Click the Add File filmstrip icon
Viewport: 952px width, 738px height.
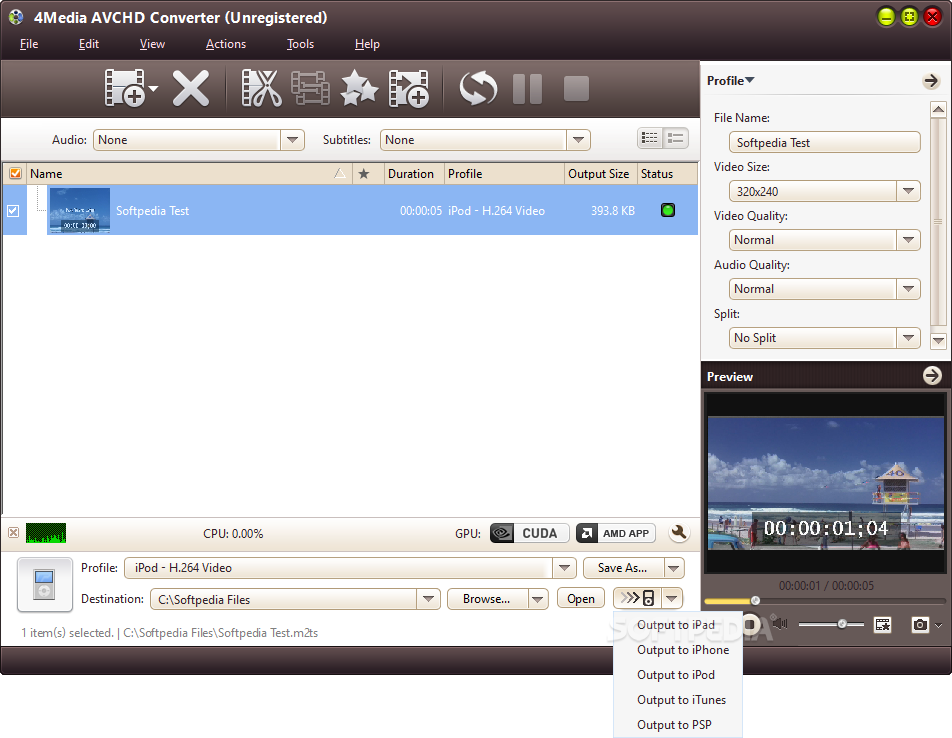click(124, 89)
